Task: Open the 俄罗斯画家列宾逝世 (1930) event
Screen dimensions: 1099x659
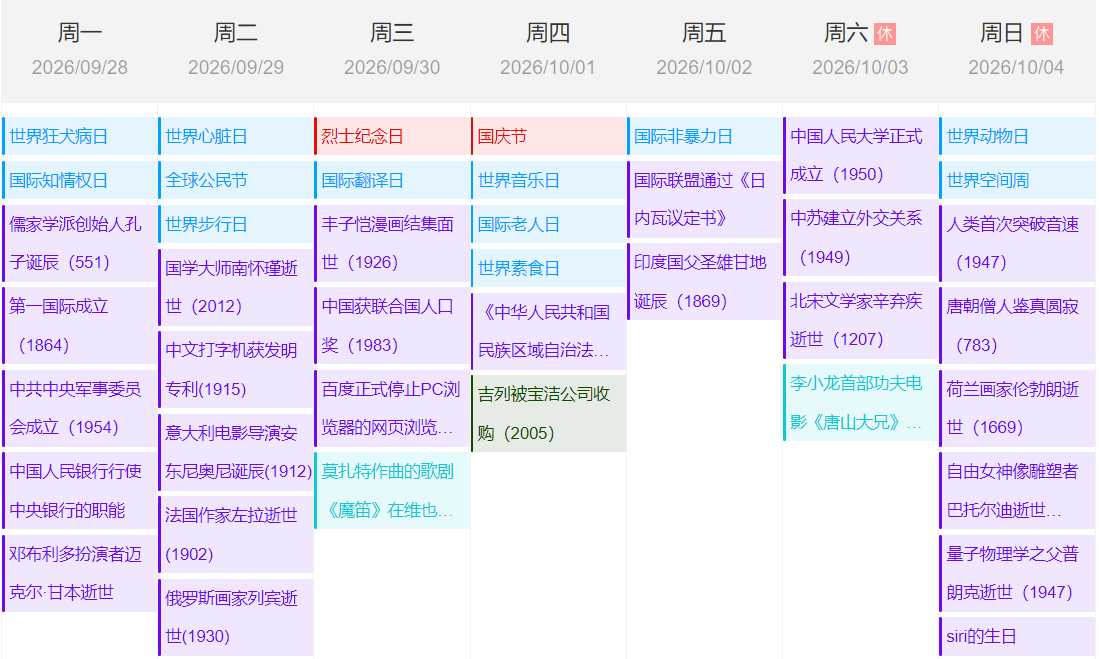Action: click(x=236, y=616)
